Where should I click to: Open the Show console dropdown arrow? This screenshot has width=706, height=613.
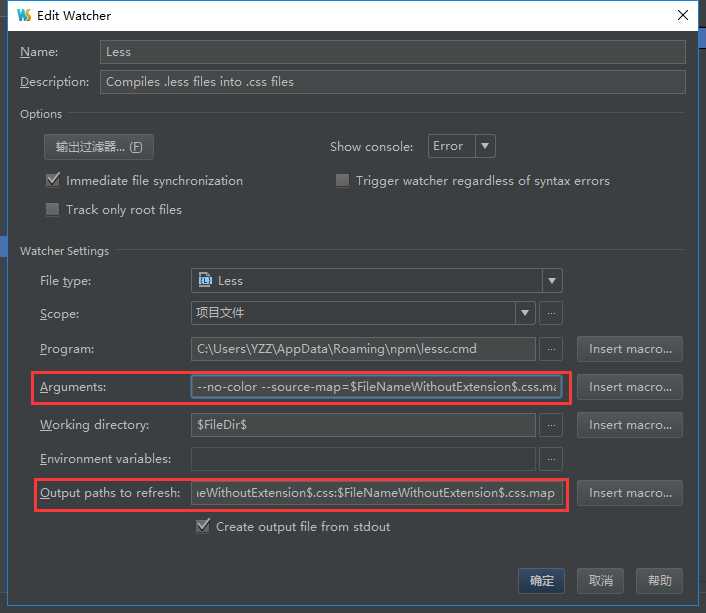point(485,146)
